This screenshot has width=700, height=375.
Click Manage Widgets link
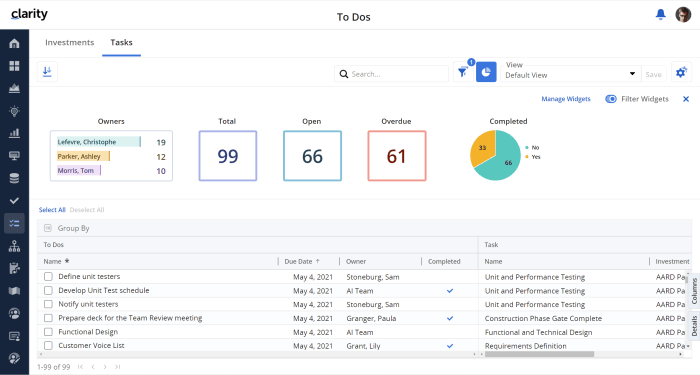click(566, 99)
